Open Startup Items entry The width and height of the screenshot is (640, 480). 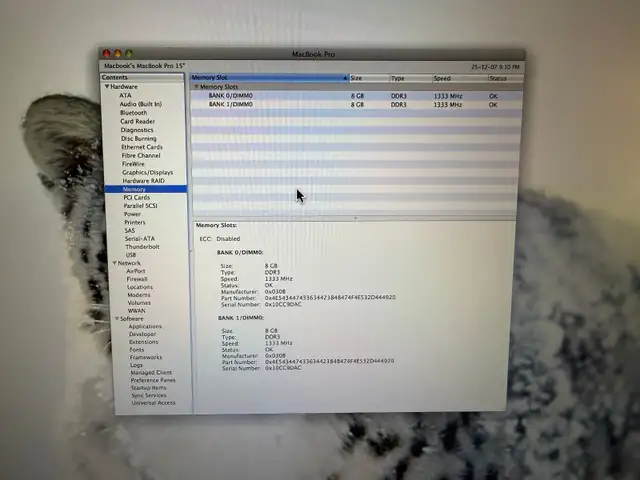(149, 388)
